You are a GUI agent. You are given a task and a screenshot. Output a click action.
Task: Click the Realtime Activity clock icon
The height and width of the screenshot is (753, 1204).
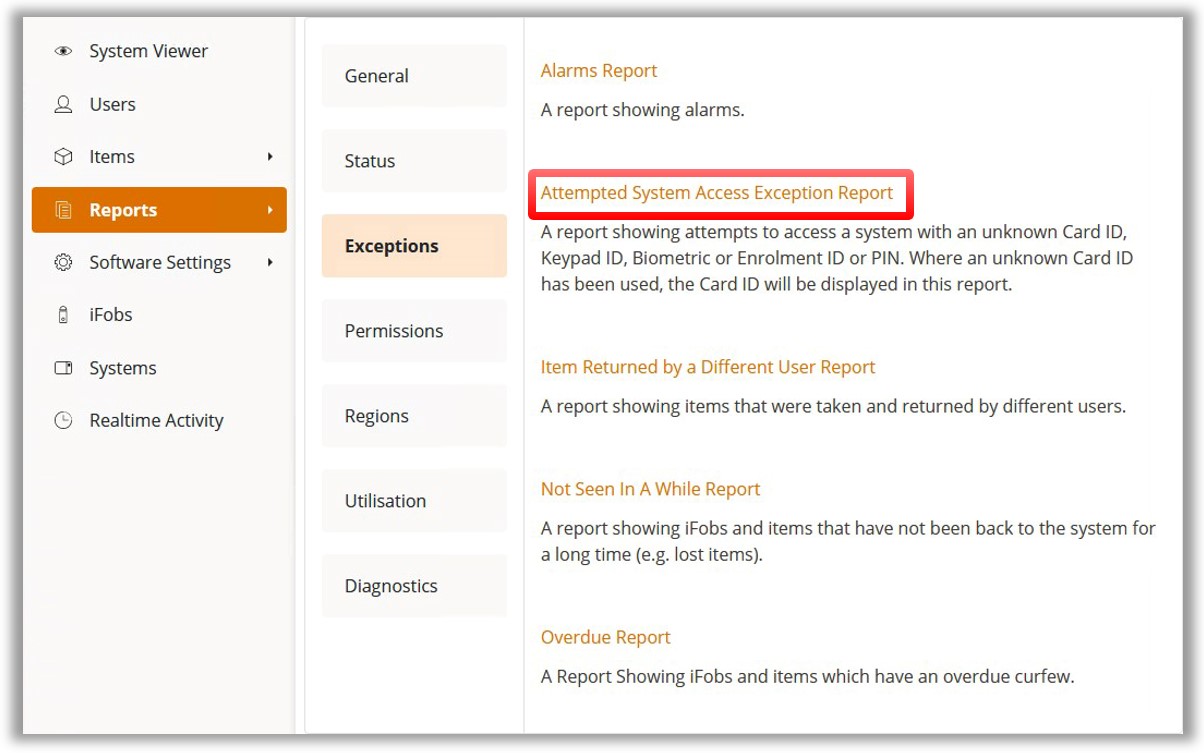pos(63,421)
